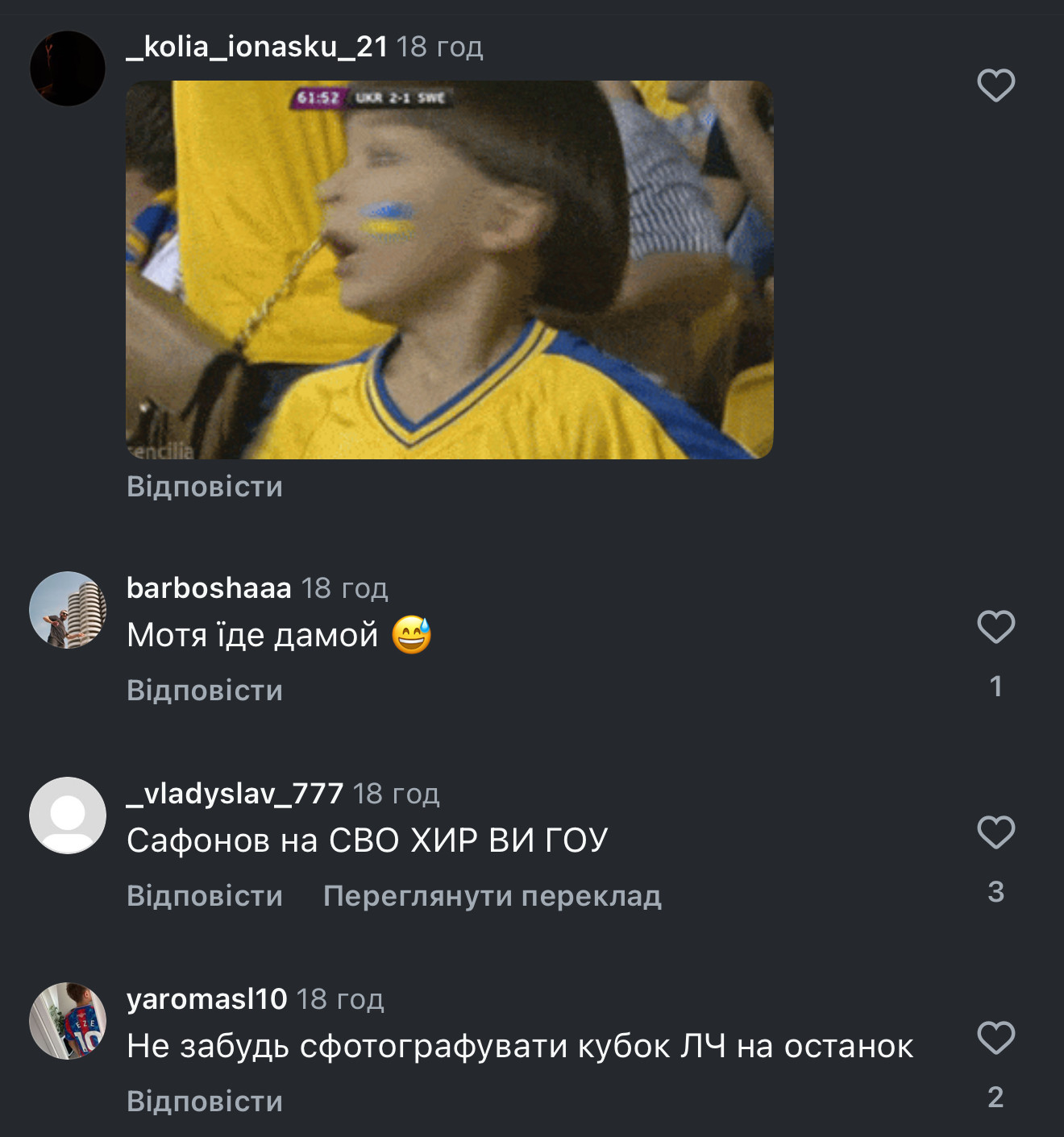View translation of _vladyslav_777's comment
The width and height of the screenshot is (1064, 1137).
(492, 896)
